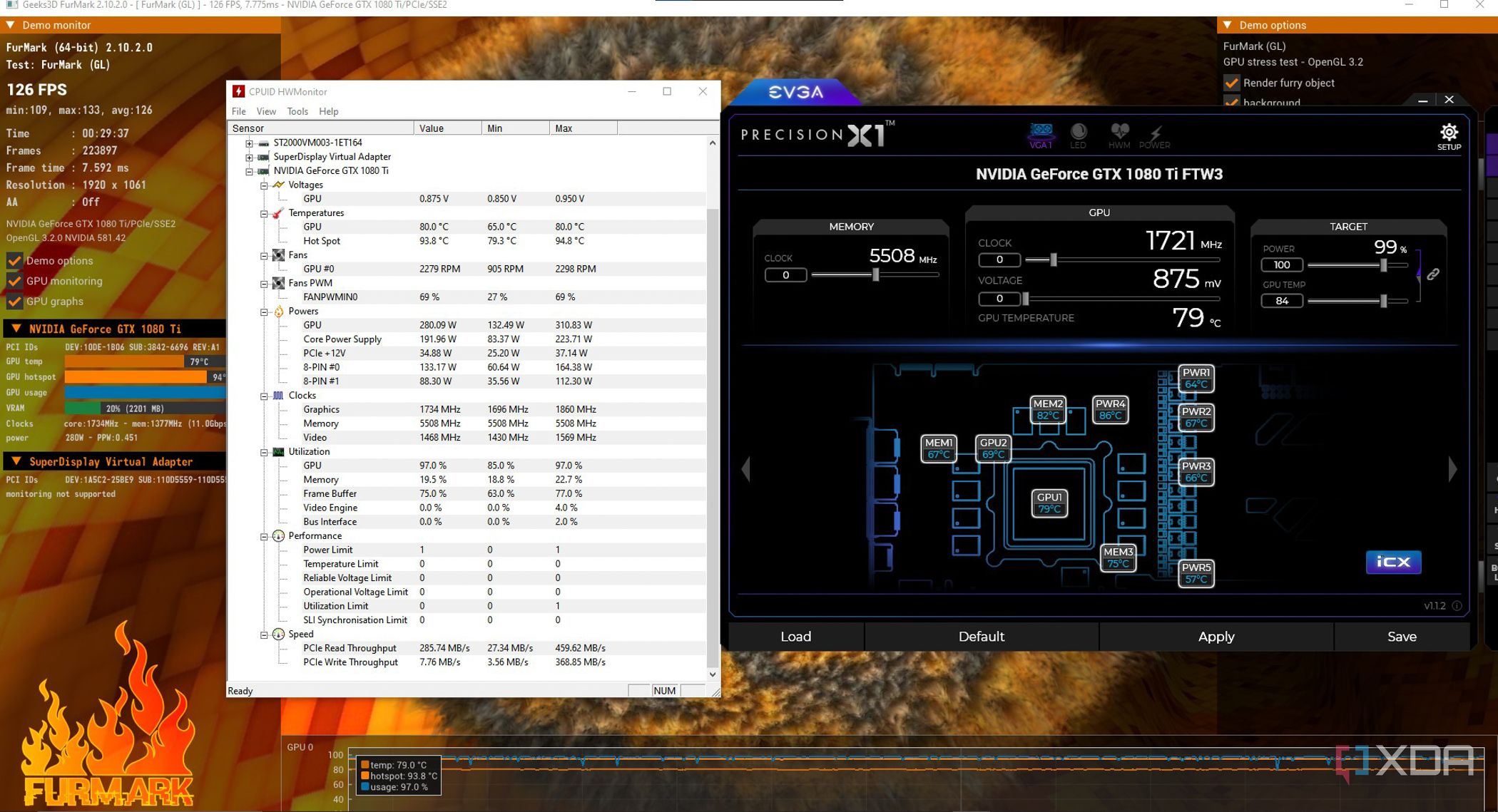Image resolution: width=1498 pixels, height=812 pixels.
Task: Select the MEM2 82°C sensor badge
Action: point(1048,409)
